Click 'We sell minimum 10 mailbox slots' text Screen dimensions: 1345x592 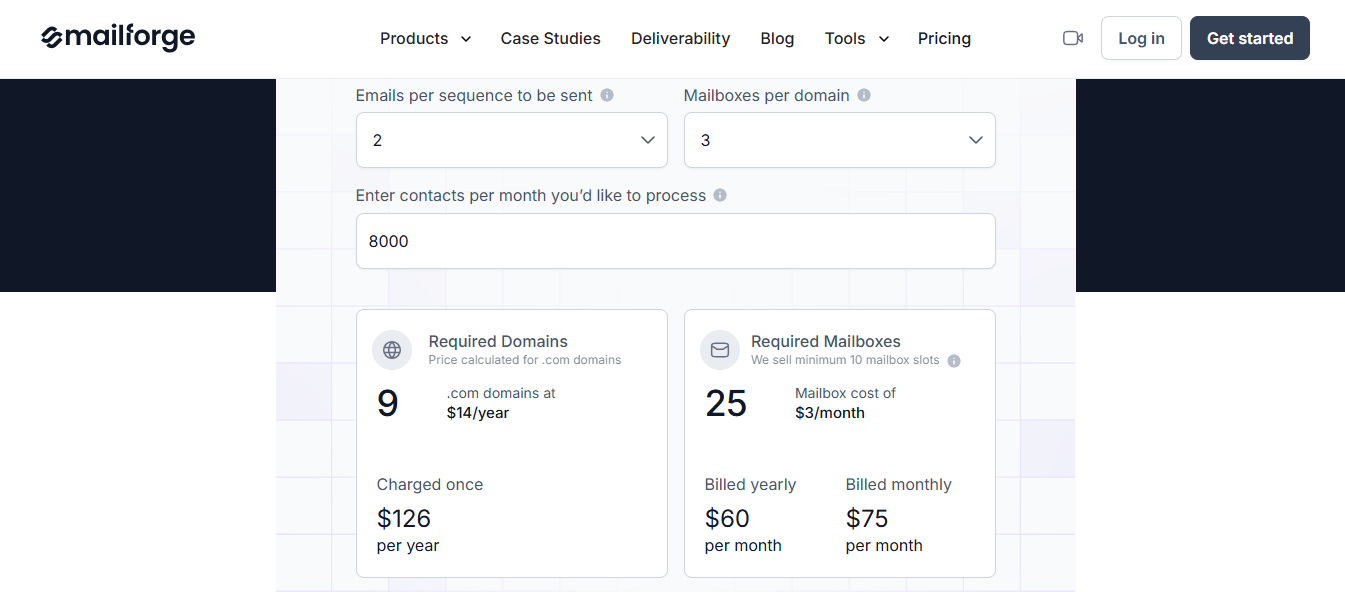845,360
